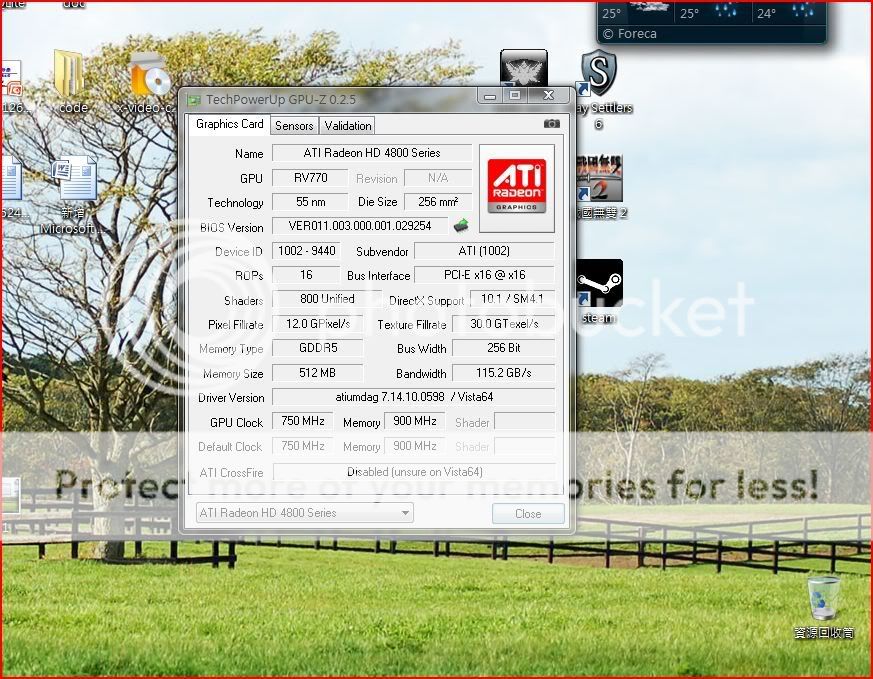This screenshot has height=679, width=873.
Task: Click the Texture Fillrate field '30.0 GTexel/s'
Action: pos(504,324)
